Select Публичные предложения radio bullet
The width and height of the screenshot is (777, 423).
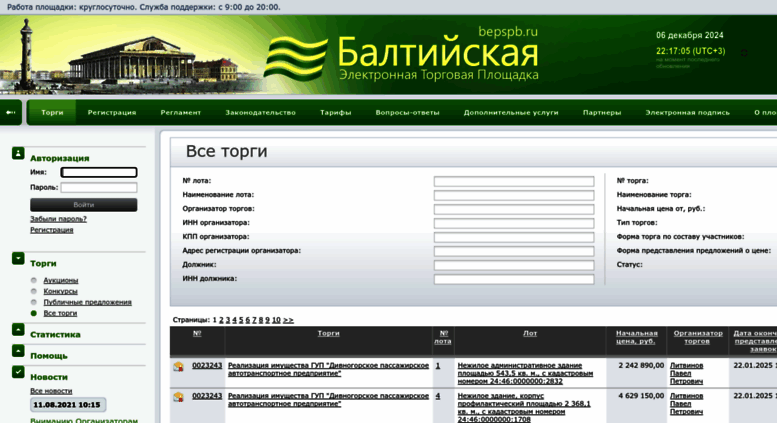(34, 302)
